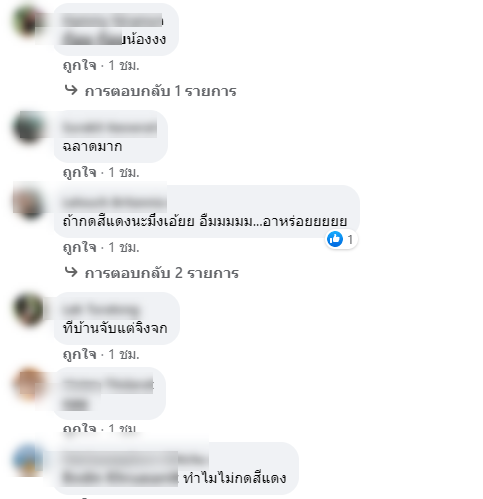Click the reaction count number 1

[350, 239]
